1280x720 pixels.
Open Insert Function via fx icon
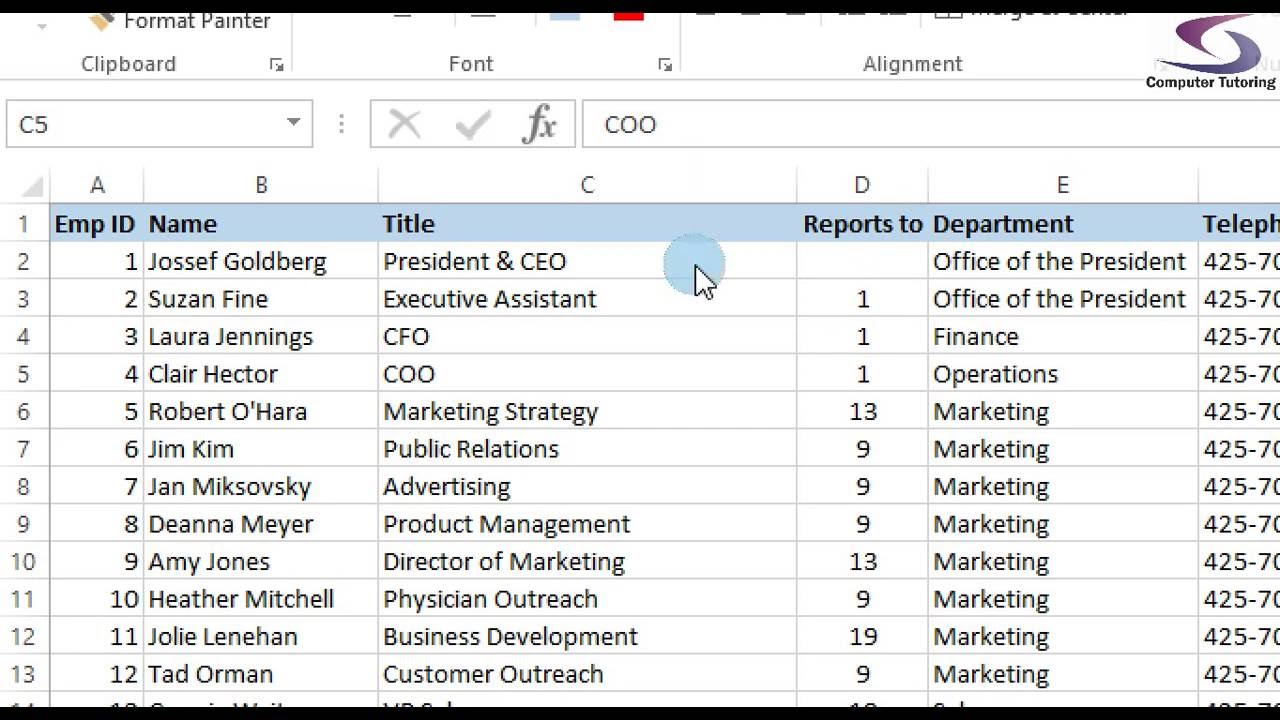coord(540,125)
